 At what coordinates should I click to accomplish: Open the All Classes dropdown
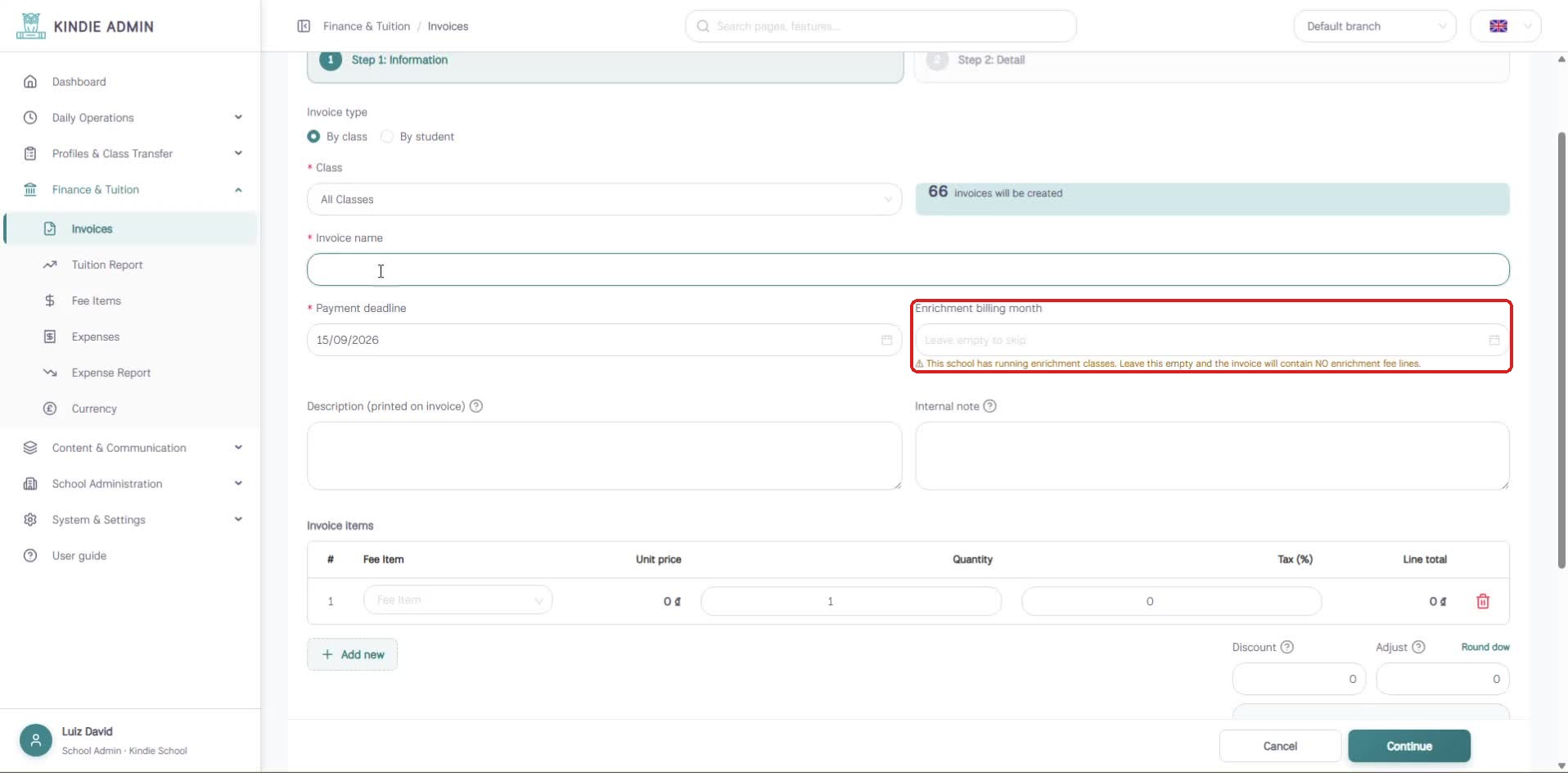(604, 199)
